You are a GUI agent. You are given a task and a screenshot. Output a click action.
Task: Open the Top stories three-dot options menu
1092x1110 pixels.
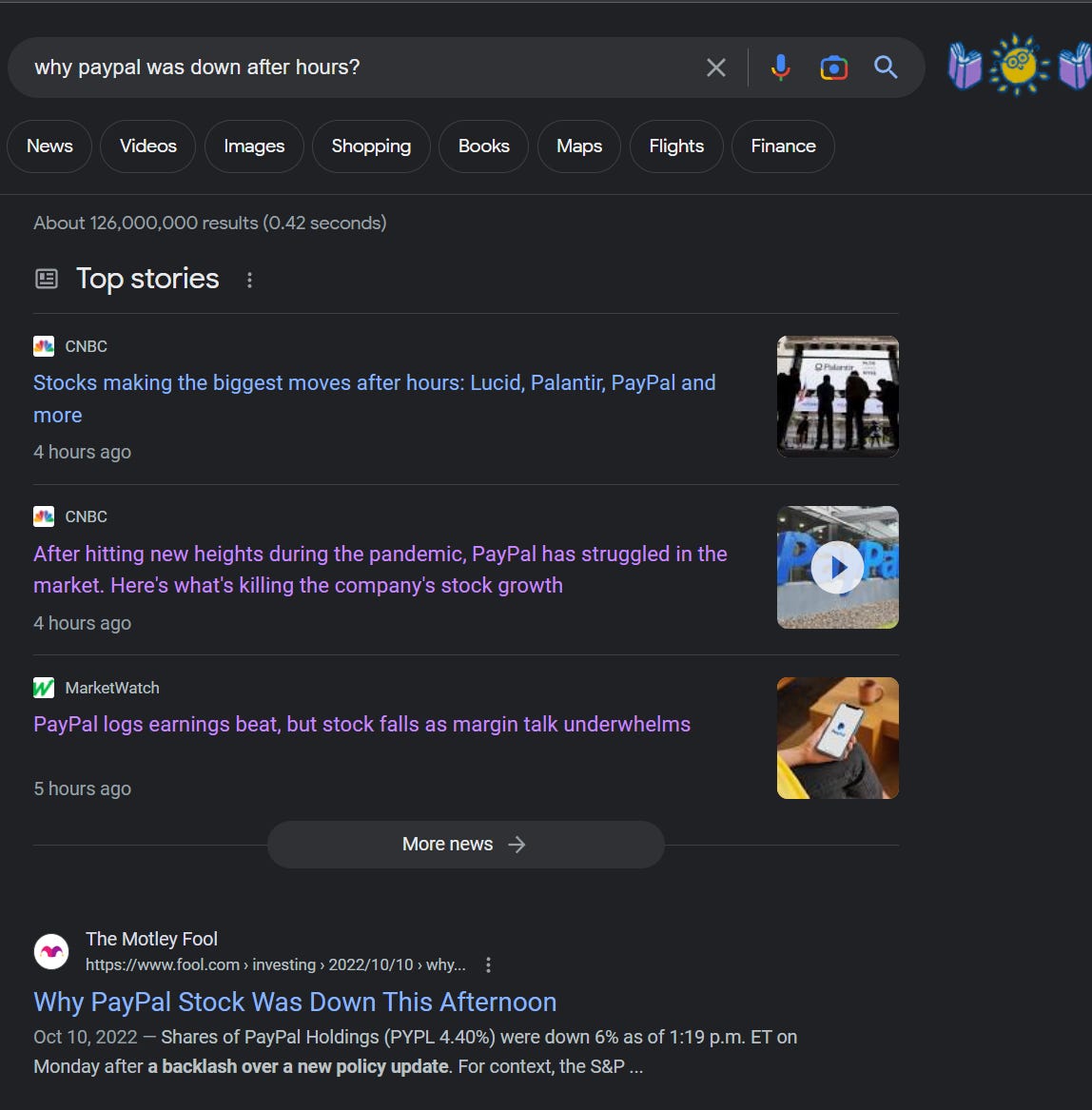pyautogui.click(x=249, y=280)
